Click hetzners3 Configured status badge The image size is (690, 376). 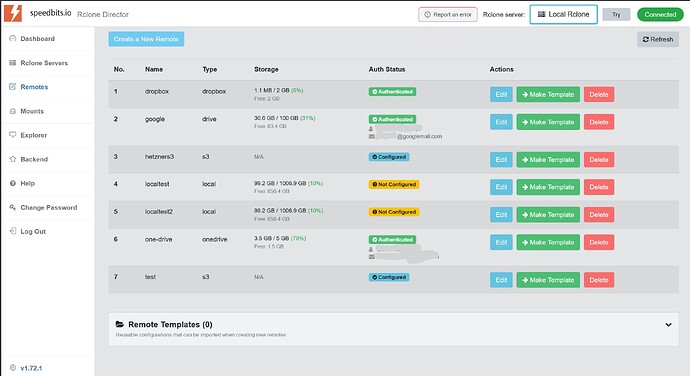[x=389, y=157]
